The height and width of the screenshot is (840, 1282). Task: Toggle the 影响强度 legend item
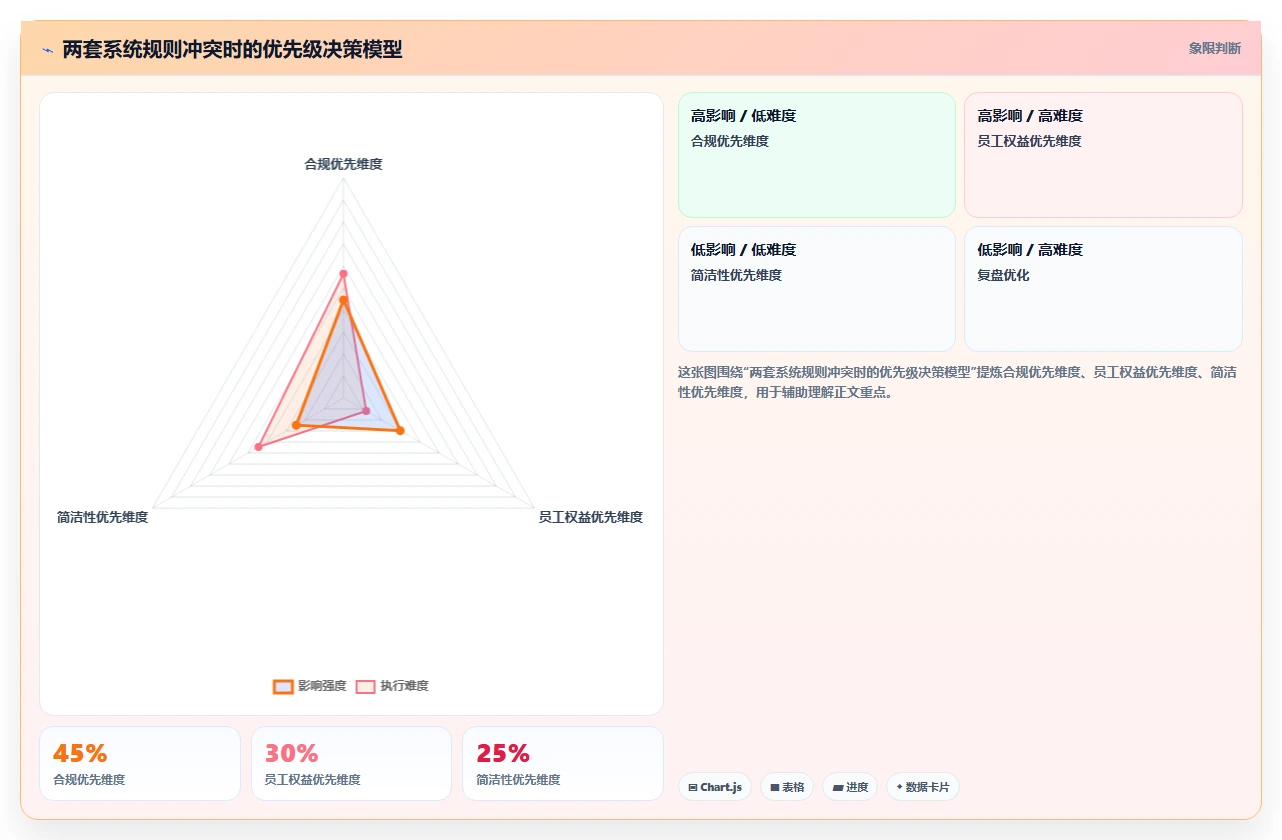(x=310, y=686)
